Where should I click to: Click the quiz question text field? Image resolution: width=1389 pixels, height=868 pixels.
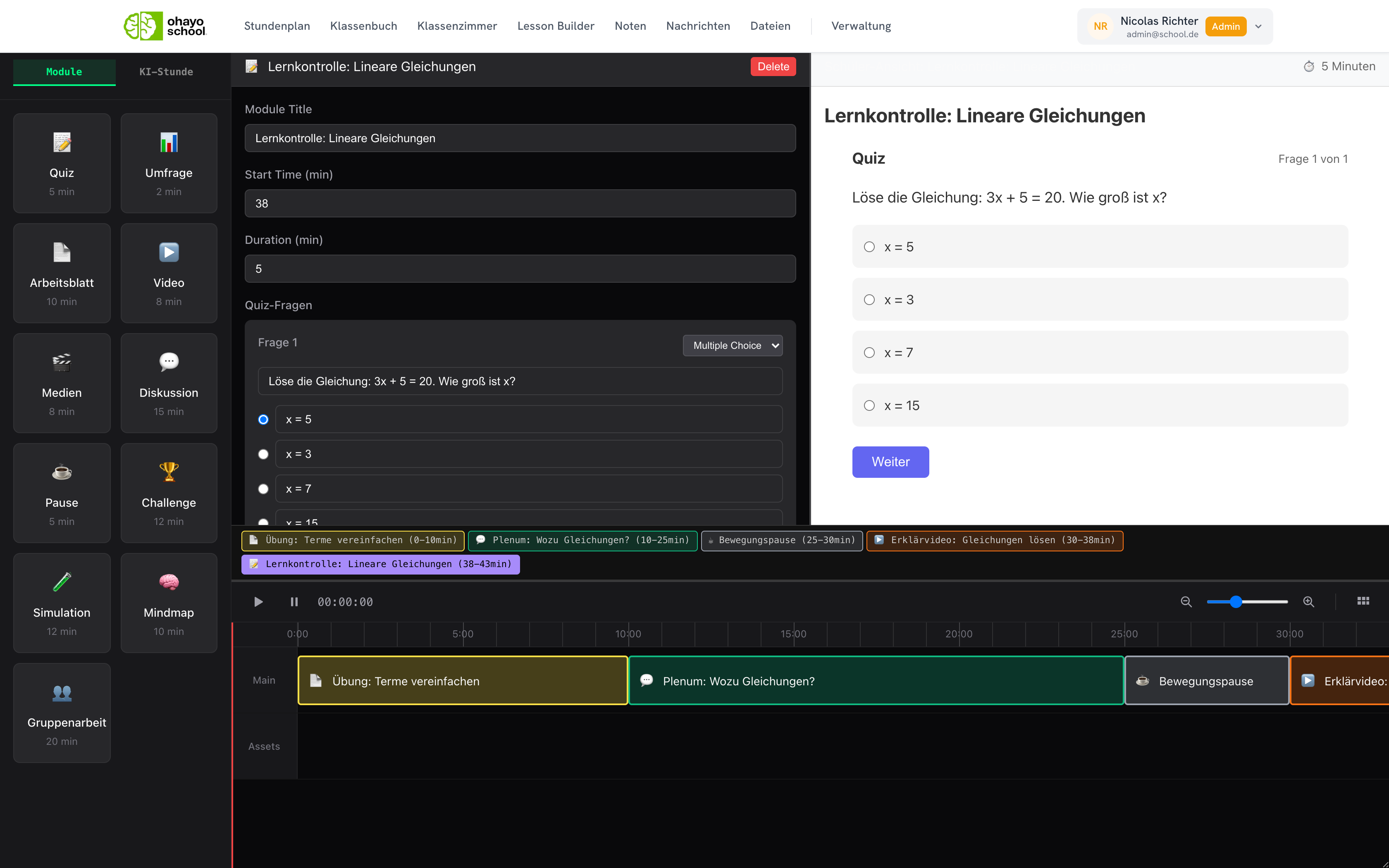tap(520, 381)
